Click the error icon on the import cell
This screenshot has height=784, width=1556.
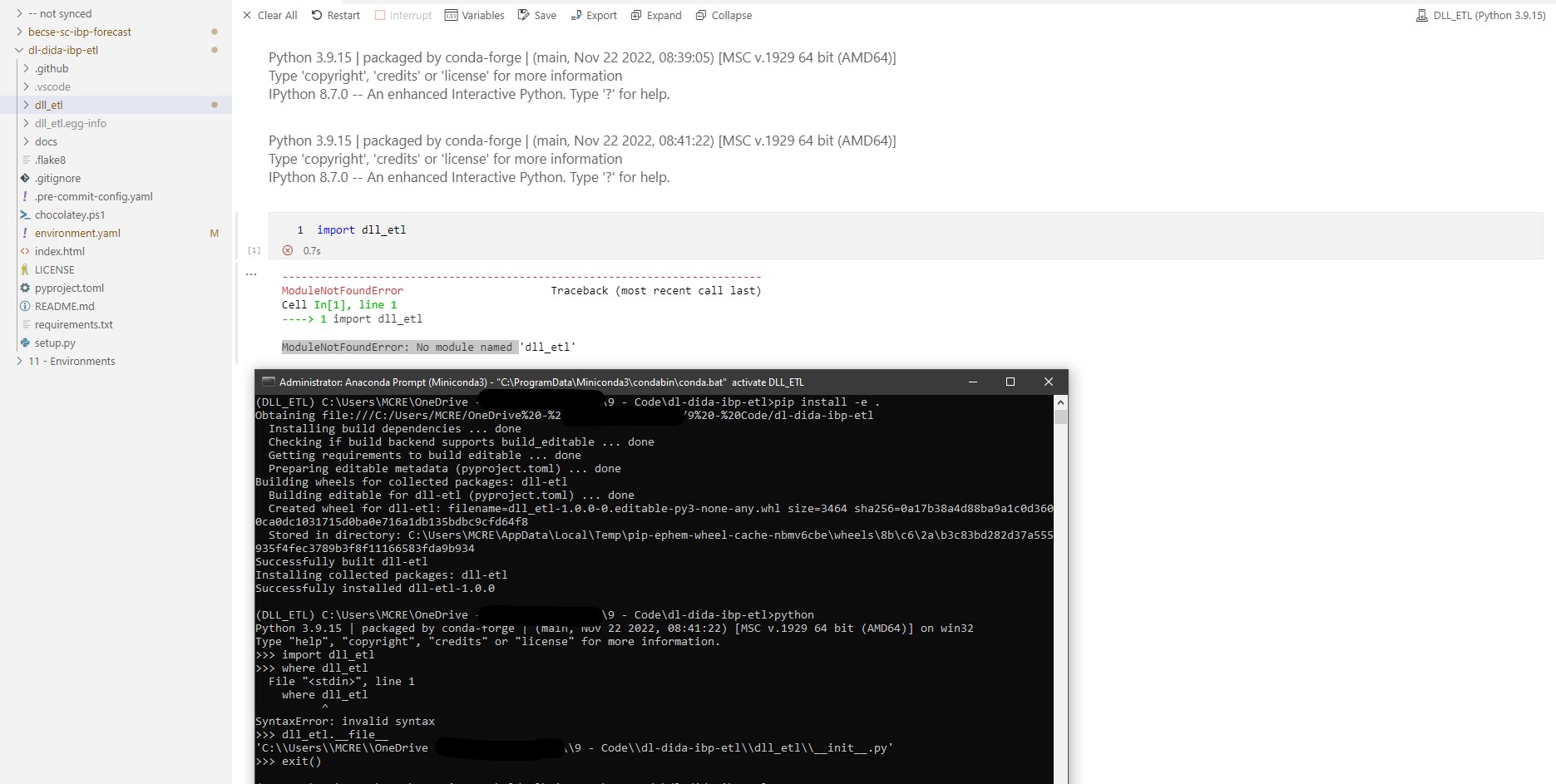pyautogui.click(x=288, y=250)
